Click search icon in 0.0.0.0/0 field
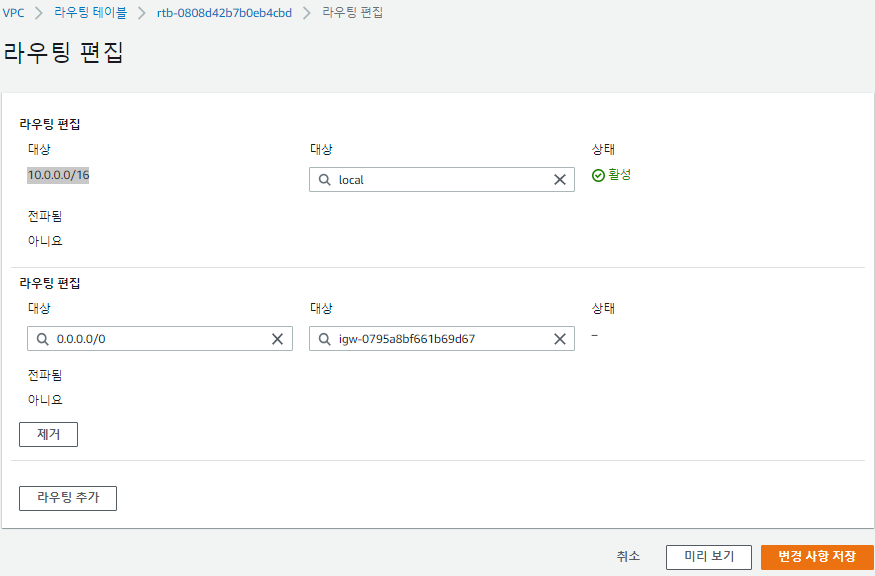Viewport: 875px width, 576px height. (42, 339)
